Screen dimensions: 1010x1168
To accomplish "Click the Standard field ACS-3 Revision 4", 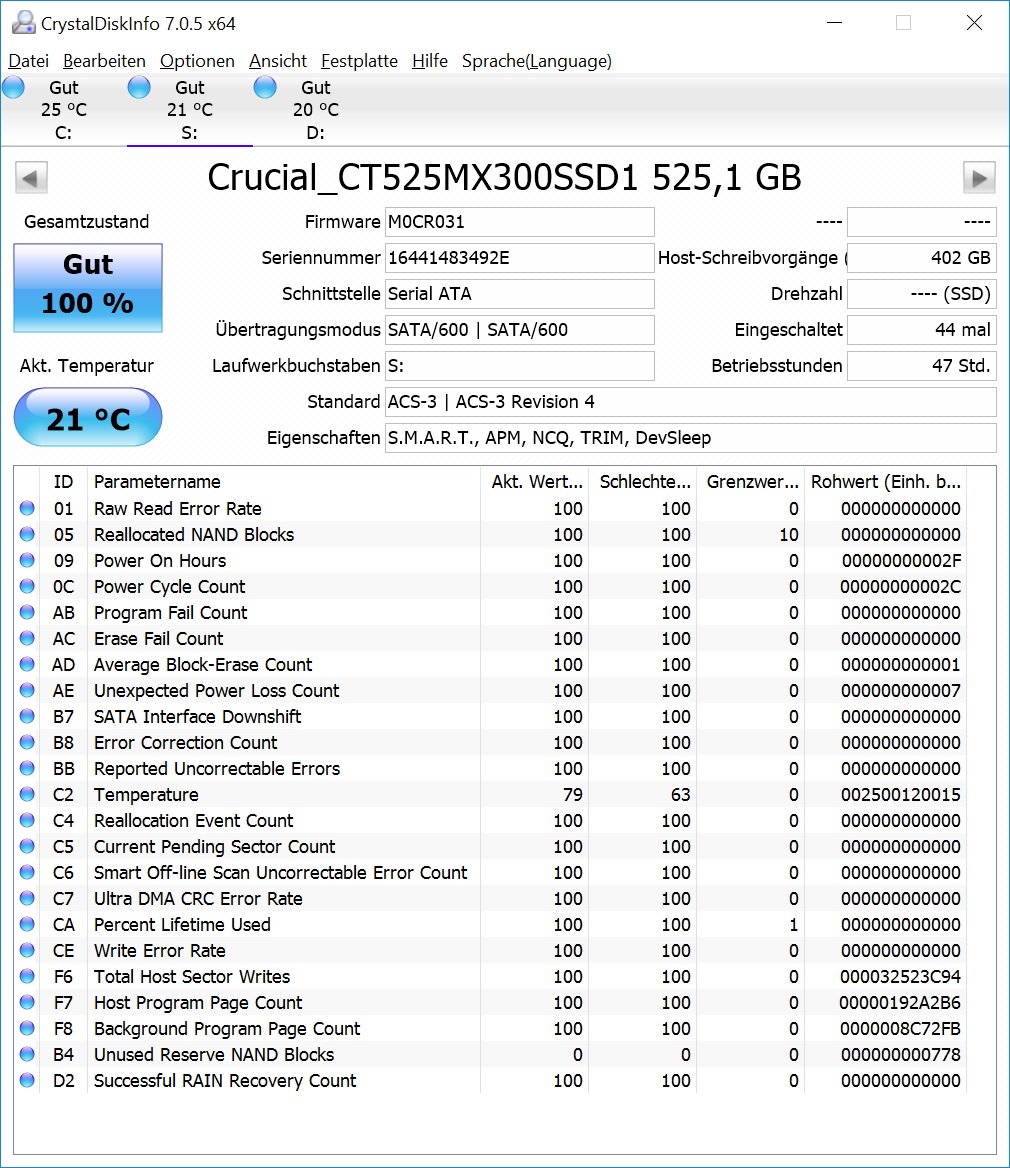I will click(690, 402).
